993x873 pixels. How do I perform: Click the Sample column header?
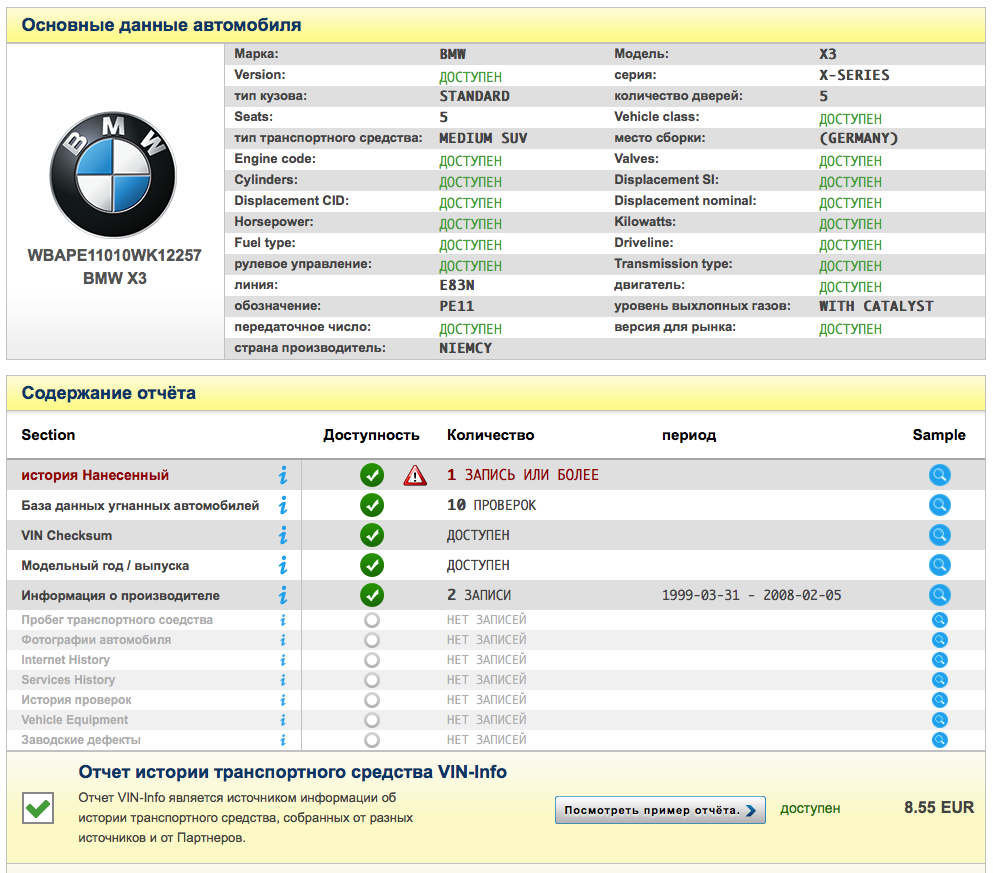click(x=939, y=435)
